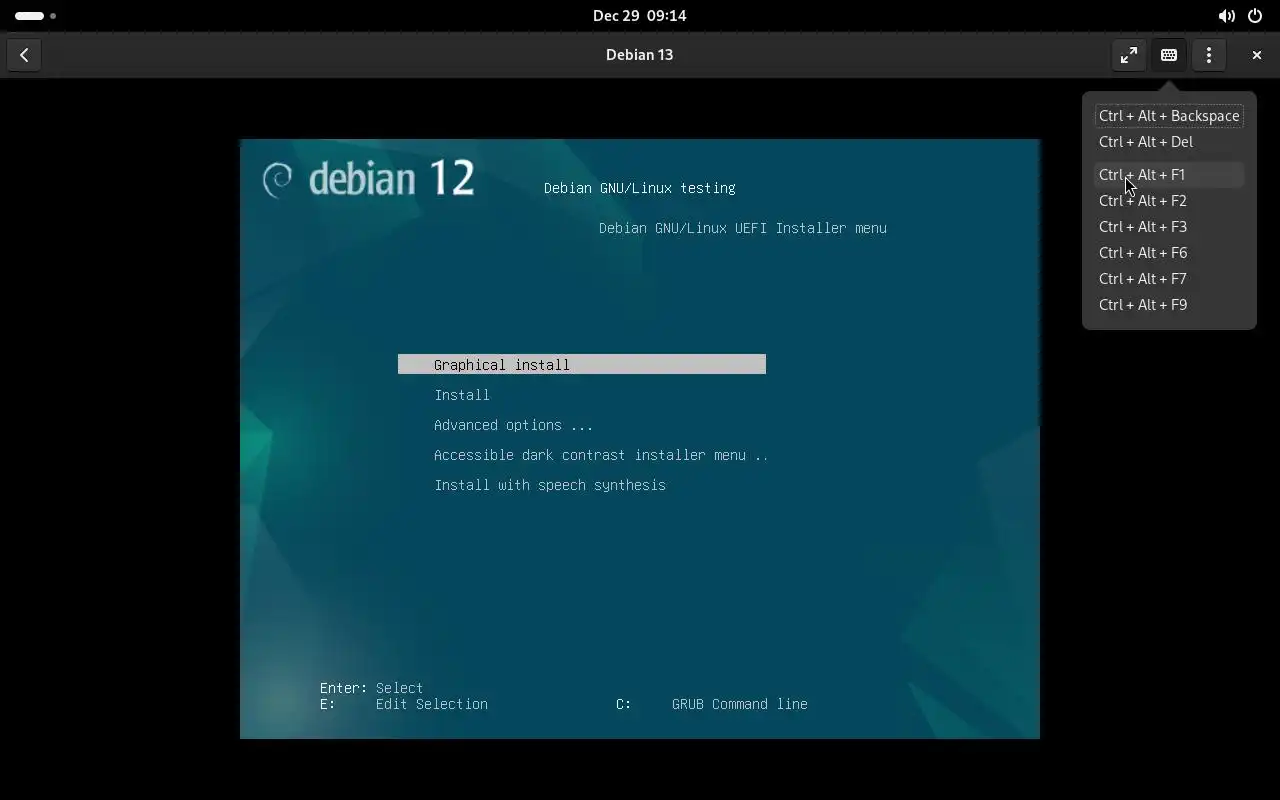Select the Graphical install boot entry

(x=582, y=365)
